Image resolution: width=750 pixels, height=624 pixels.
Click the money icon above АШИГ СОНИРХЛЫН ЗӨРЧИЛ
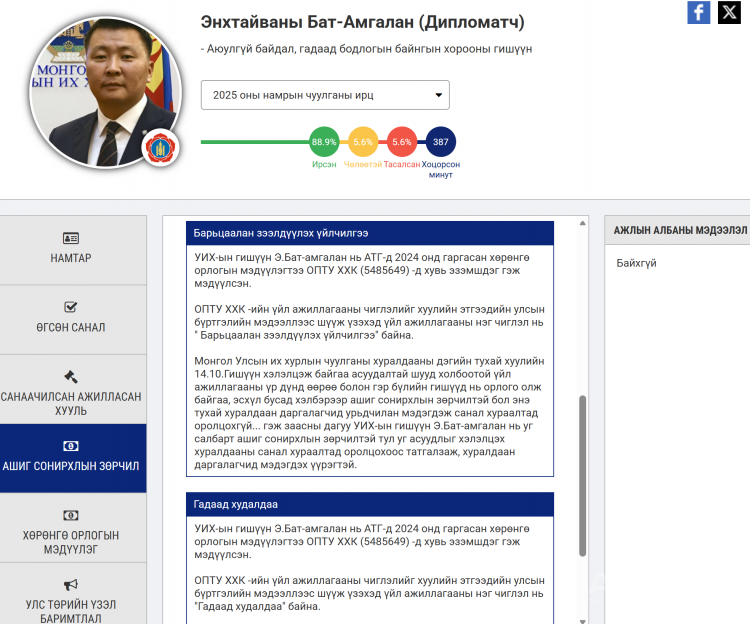pos(71,446)
